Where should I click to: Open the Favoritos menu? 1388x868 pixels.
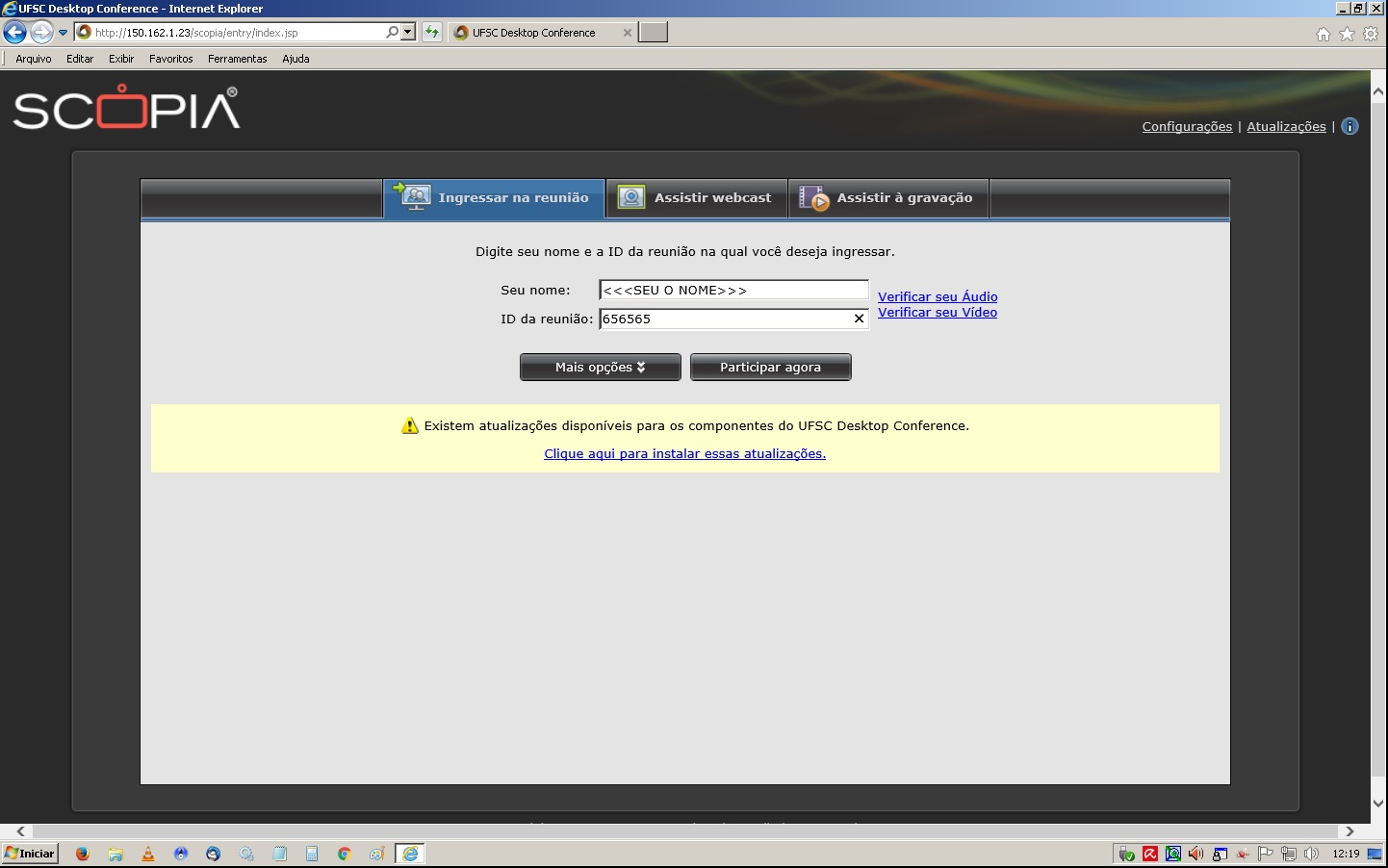(x=171, y=59)
